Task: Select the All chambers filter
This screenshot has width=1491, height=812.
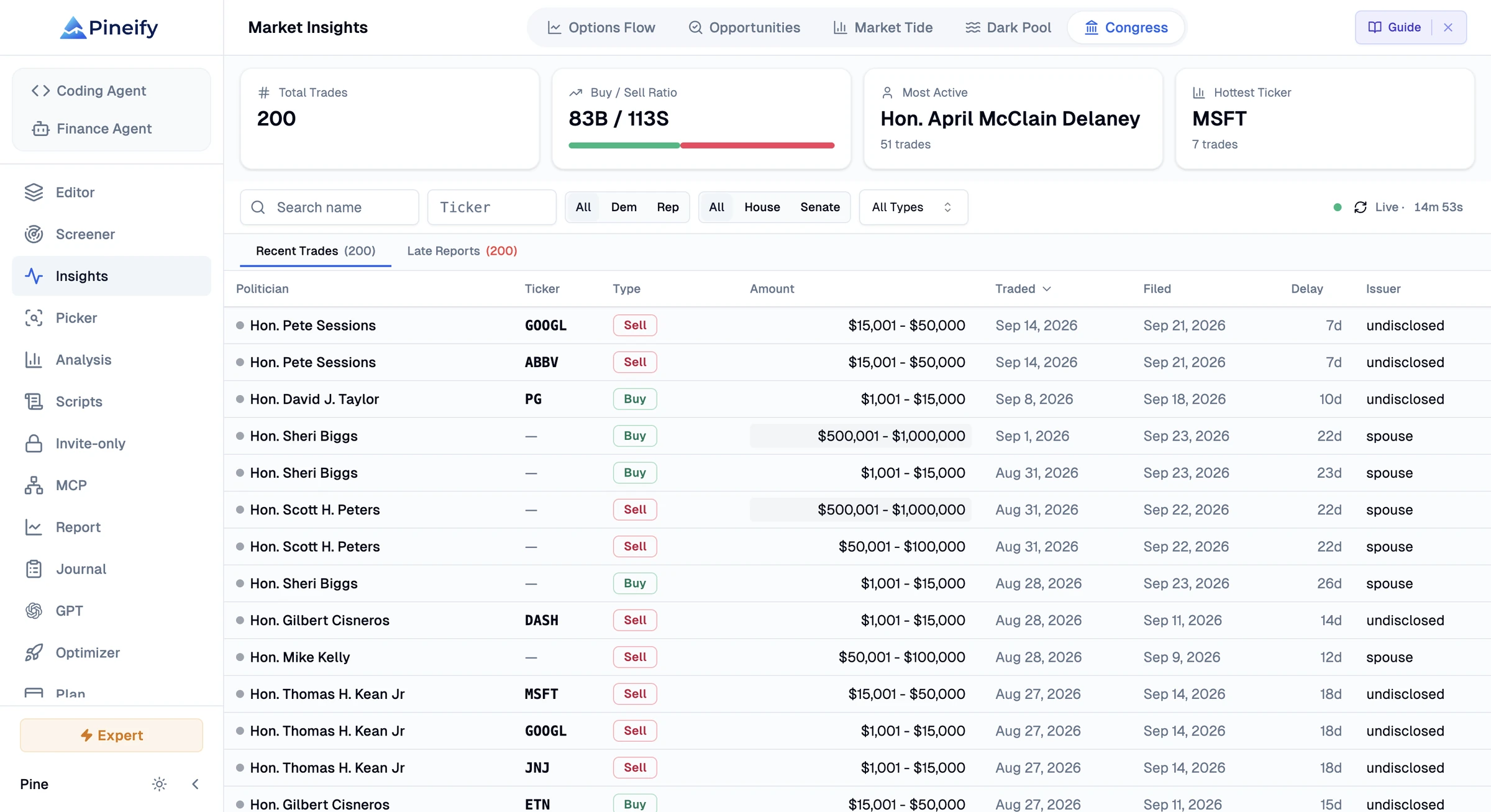Action: (x=716, y=208)
